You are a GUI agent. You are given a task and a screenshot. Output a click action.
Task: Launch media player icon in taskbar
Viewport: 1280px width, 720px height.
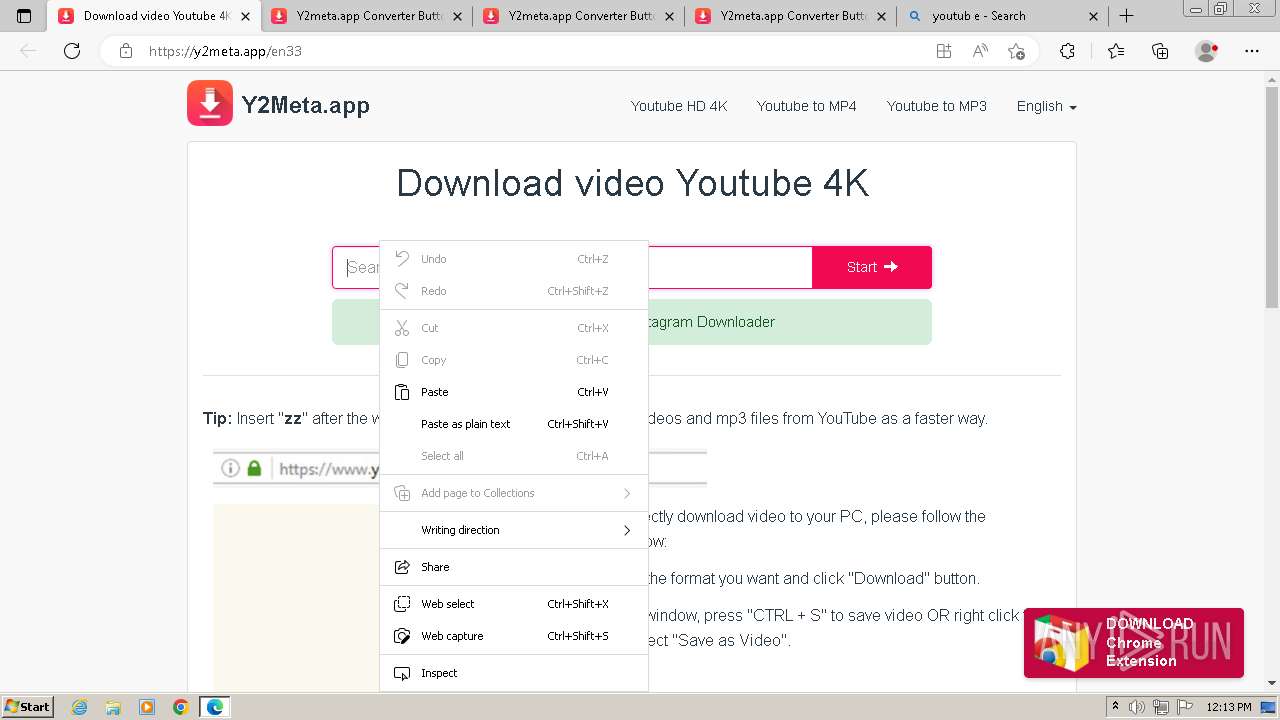[147, 707]
